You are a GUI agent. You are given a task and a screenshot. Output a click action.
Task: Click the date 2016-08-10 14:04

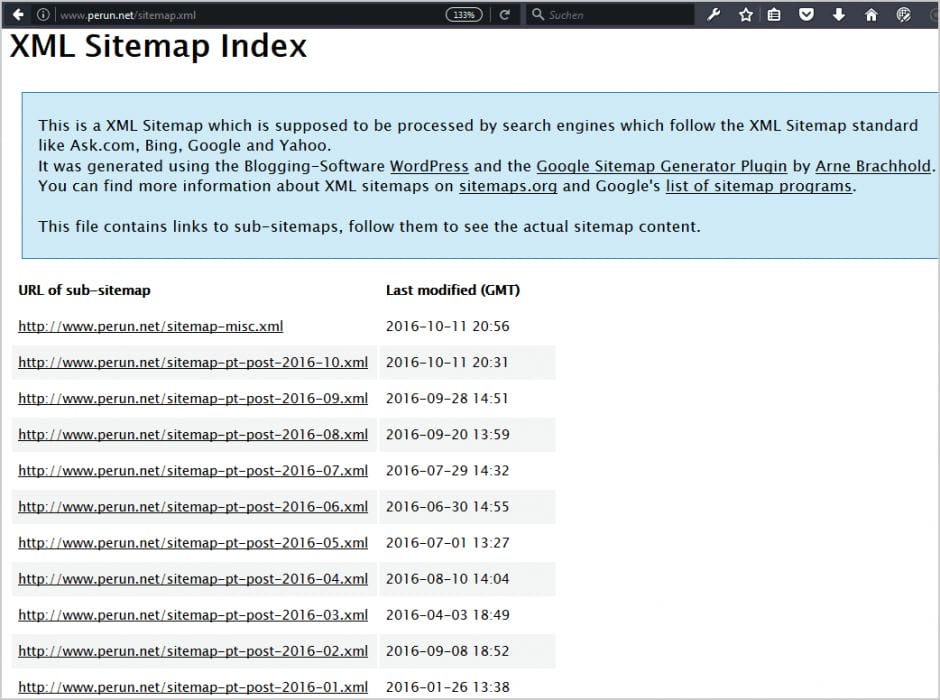pyautogui.click(x=447, y=579)
